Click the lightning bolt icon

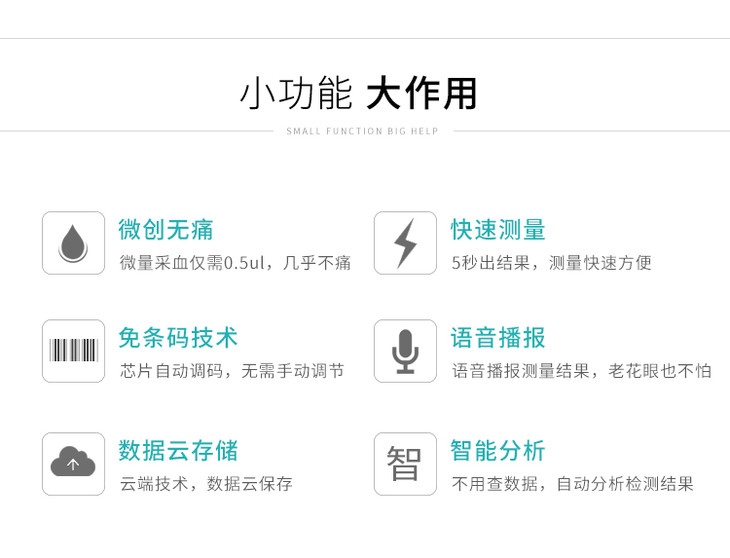405,243
